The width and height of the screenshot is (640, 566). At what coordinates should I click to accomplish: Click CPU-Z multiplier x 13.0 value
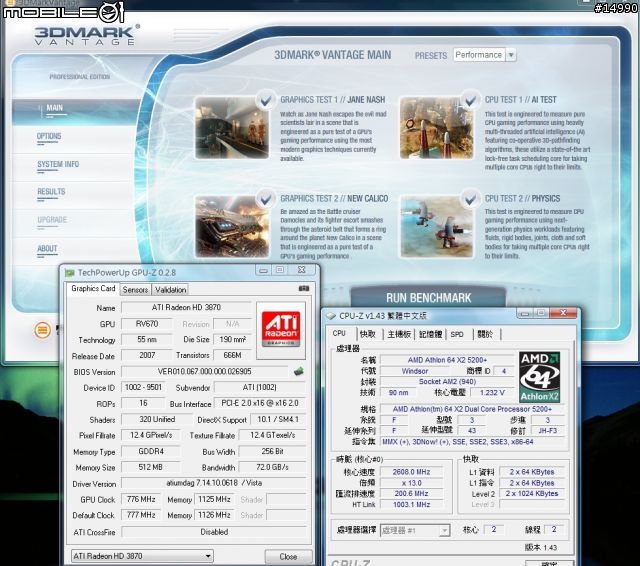(x=411, y=483)
